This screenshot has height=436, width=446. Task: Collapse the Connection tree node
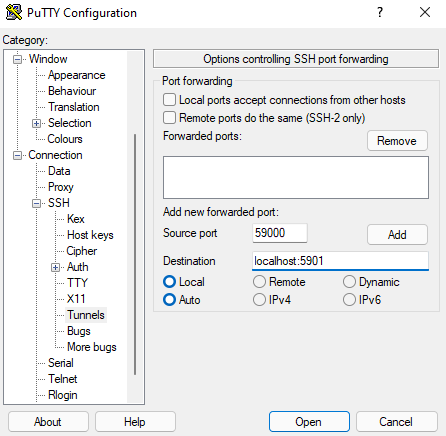(x=17, y=155)
